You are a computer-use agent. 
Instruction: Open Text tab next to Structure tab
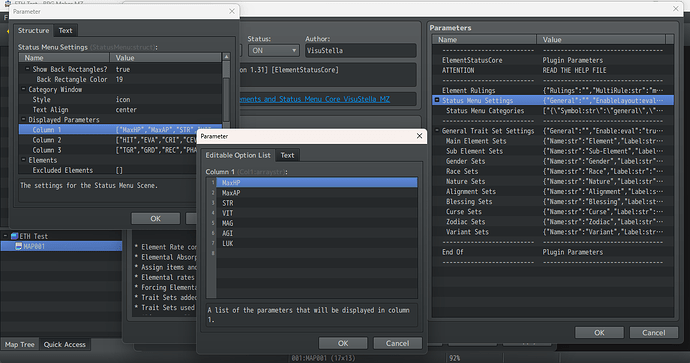(x=66, y=30)
